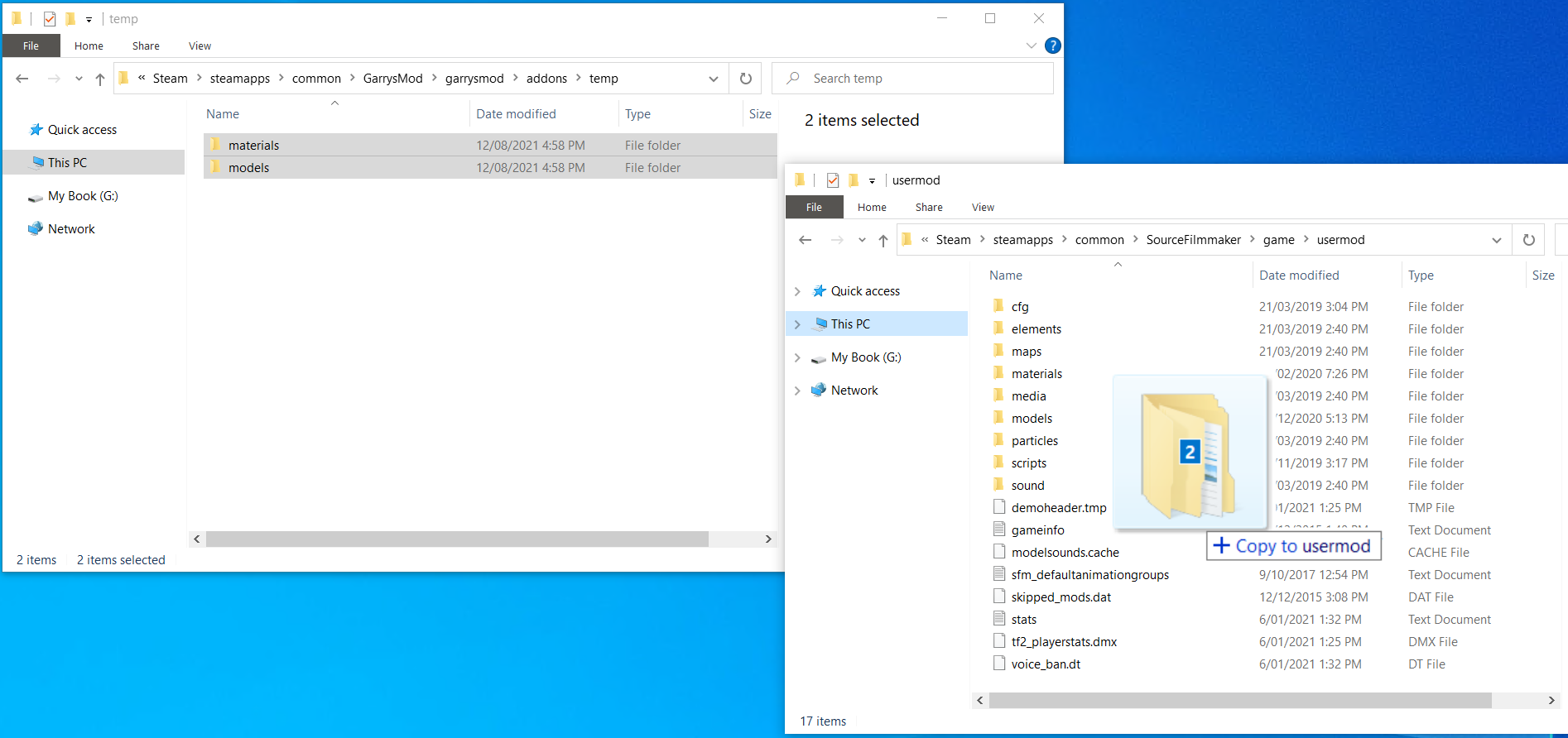Select voice_ban.dt file icon
The width and height of the screenshot is (1568, 738).
(999, 664)
